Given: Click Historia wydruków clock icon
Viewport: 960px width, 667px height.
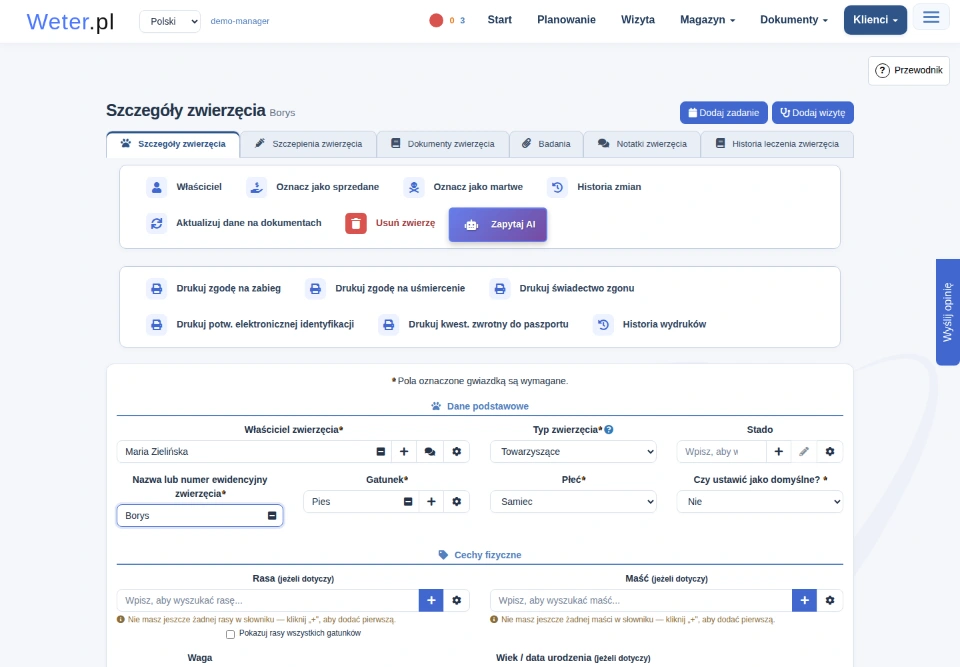Looking at the screenshot, I should coord(603,325).
